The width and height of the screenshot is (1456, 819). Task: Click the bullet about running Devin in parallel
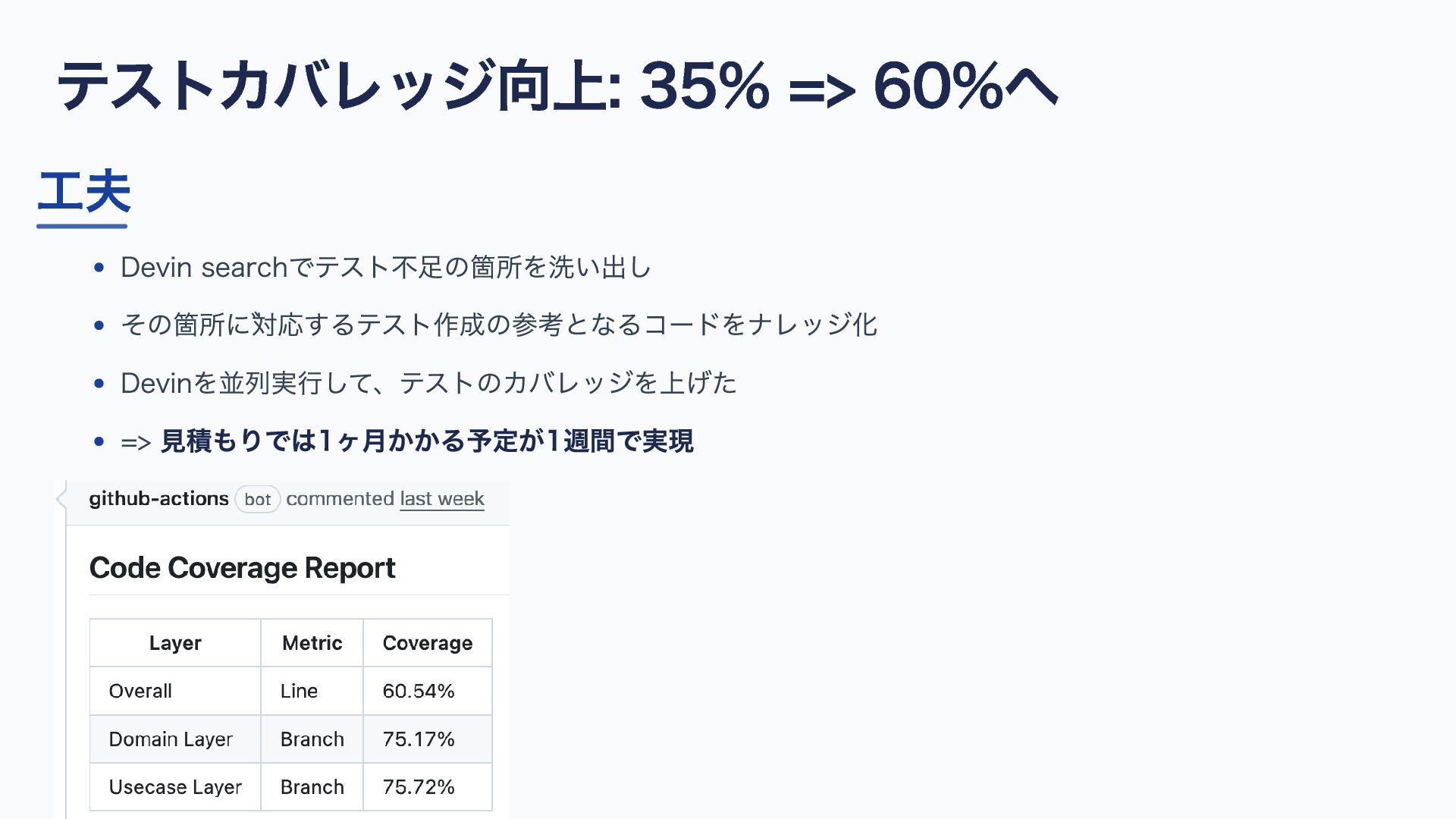[x=428, y=383]
